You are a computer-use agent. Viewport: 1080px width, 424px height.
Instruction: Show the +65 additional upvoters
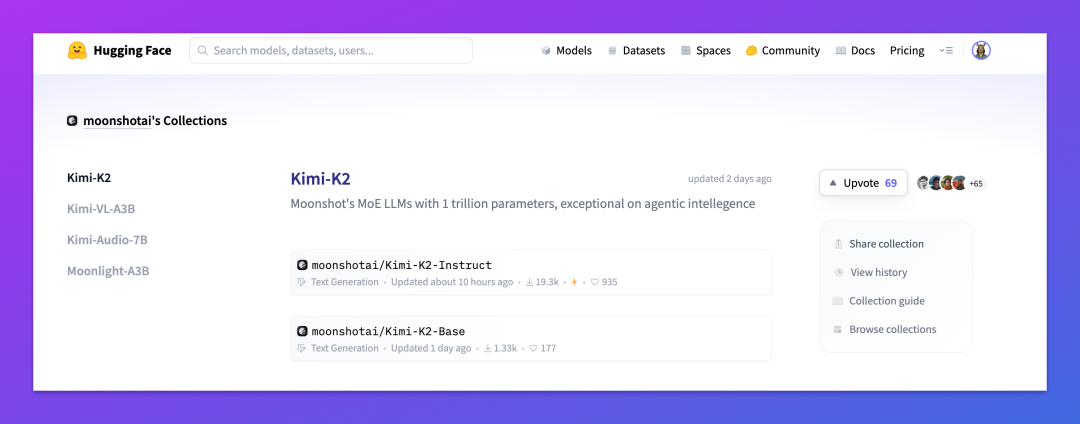[x=976, y=183]
